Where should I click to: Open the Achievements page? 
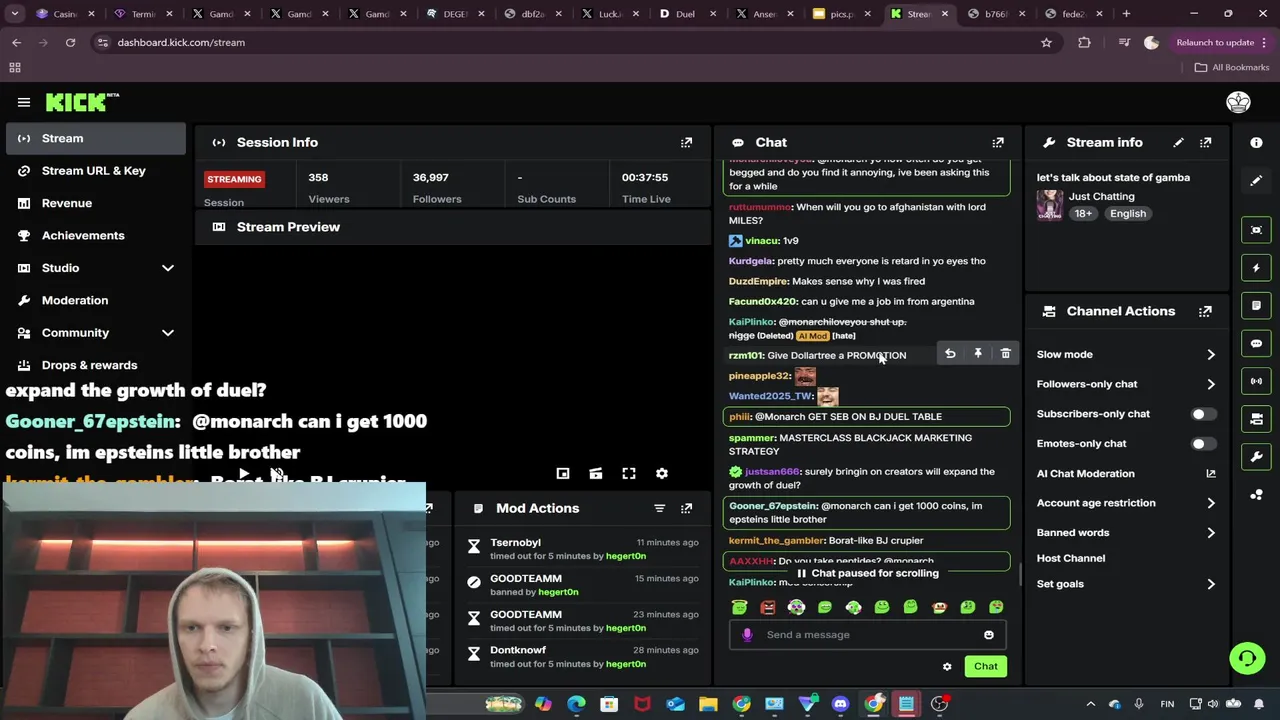click(96, 236)
